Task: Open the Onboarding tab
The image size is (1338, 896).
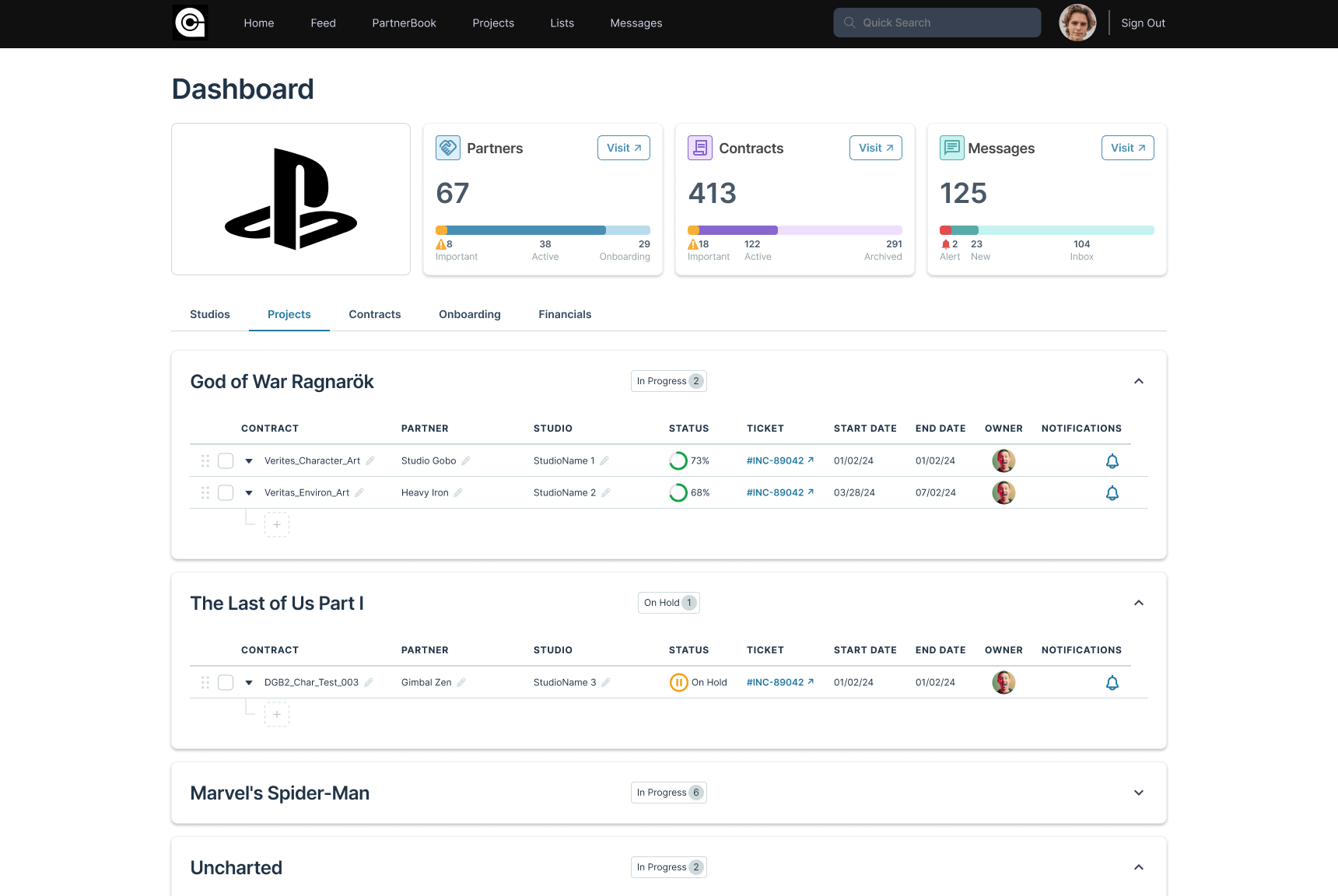Action: (x=470, y=314)
